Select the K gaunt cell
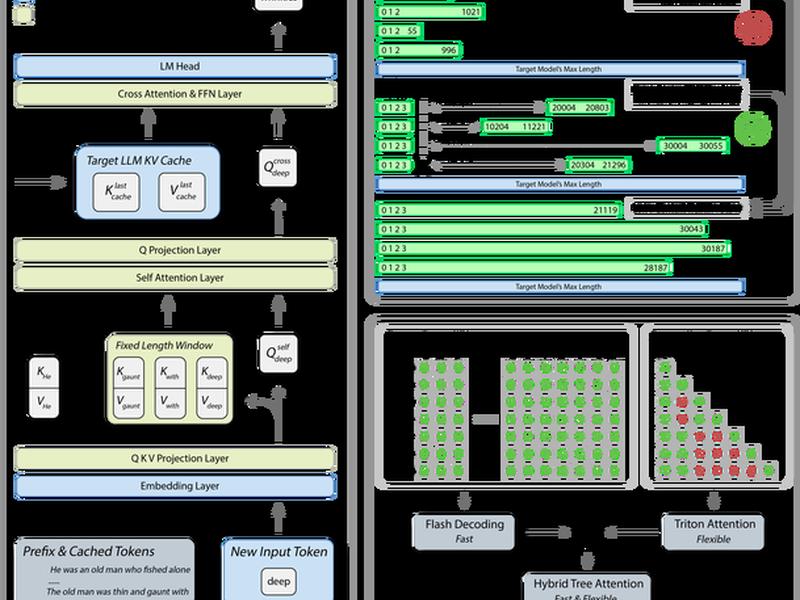This screenshot has height=600, width=800. point(128,373)
